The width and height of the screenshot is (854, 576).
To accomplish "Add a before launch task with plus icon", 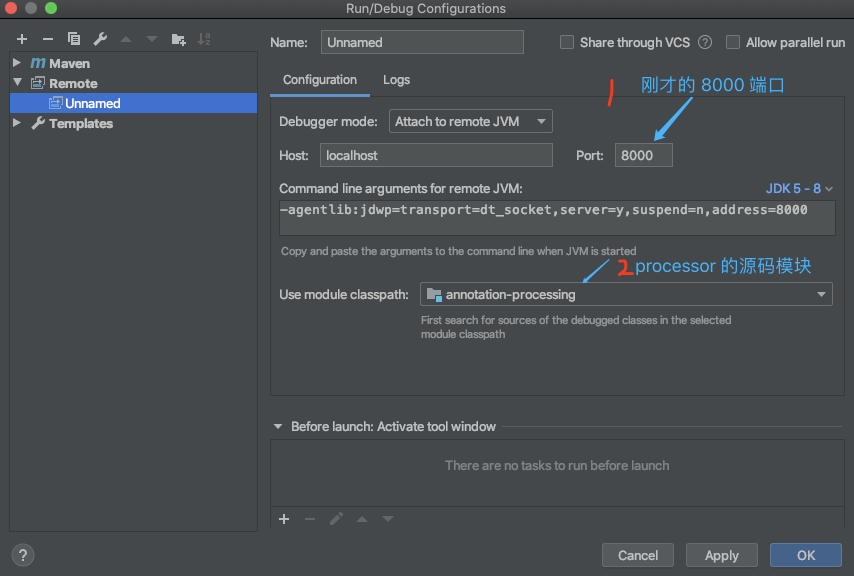I will click(x=284, y=519).
